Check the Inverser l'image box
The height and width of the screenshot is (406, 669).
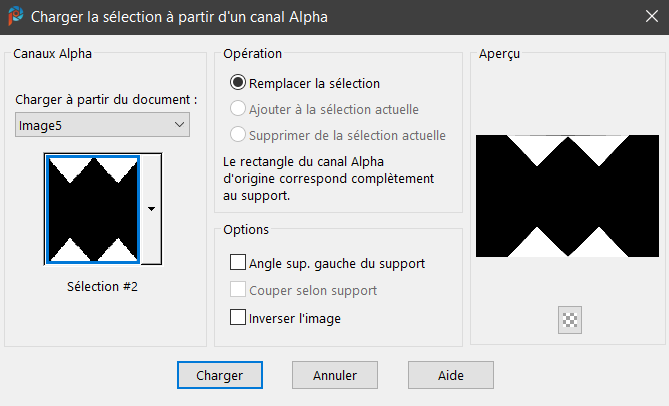(238, 318)
